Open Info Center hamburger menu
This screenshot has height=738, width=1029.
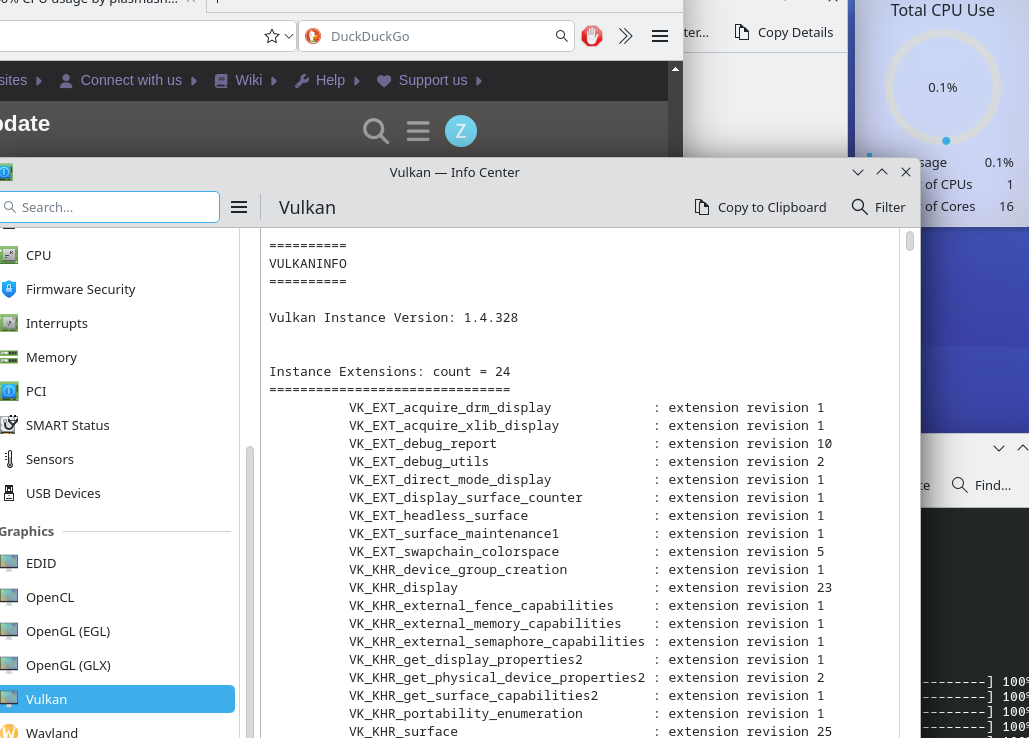(239, 207)
